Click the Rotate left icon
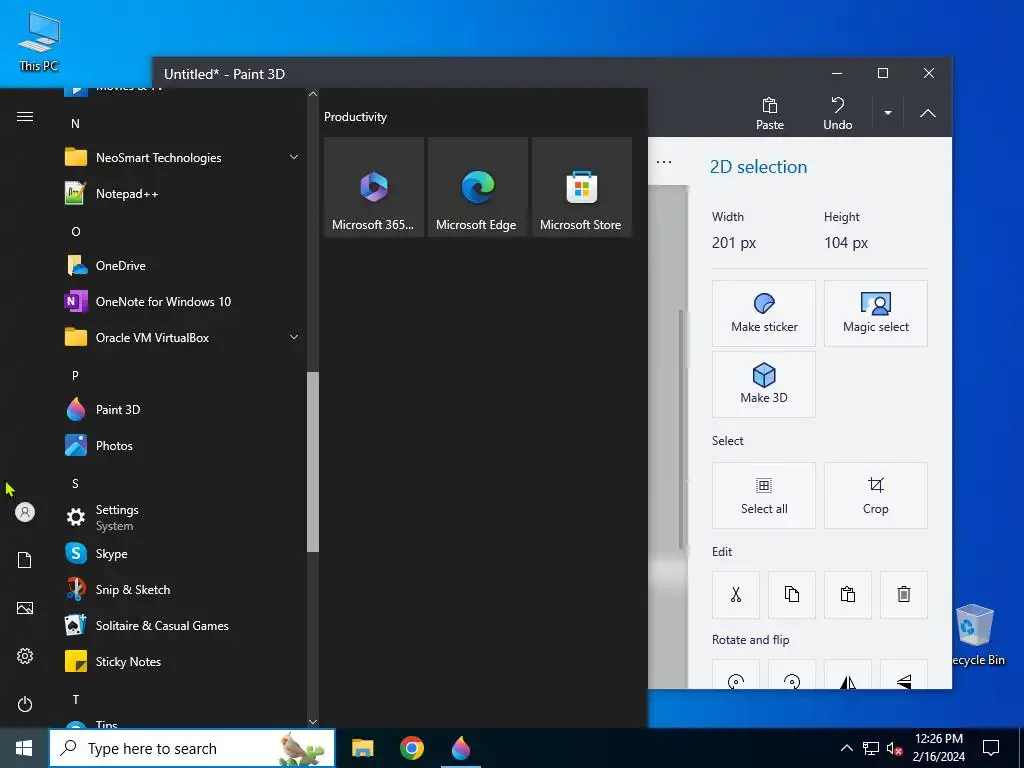 736,674
